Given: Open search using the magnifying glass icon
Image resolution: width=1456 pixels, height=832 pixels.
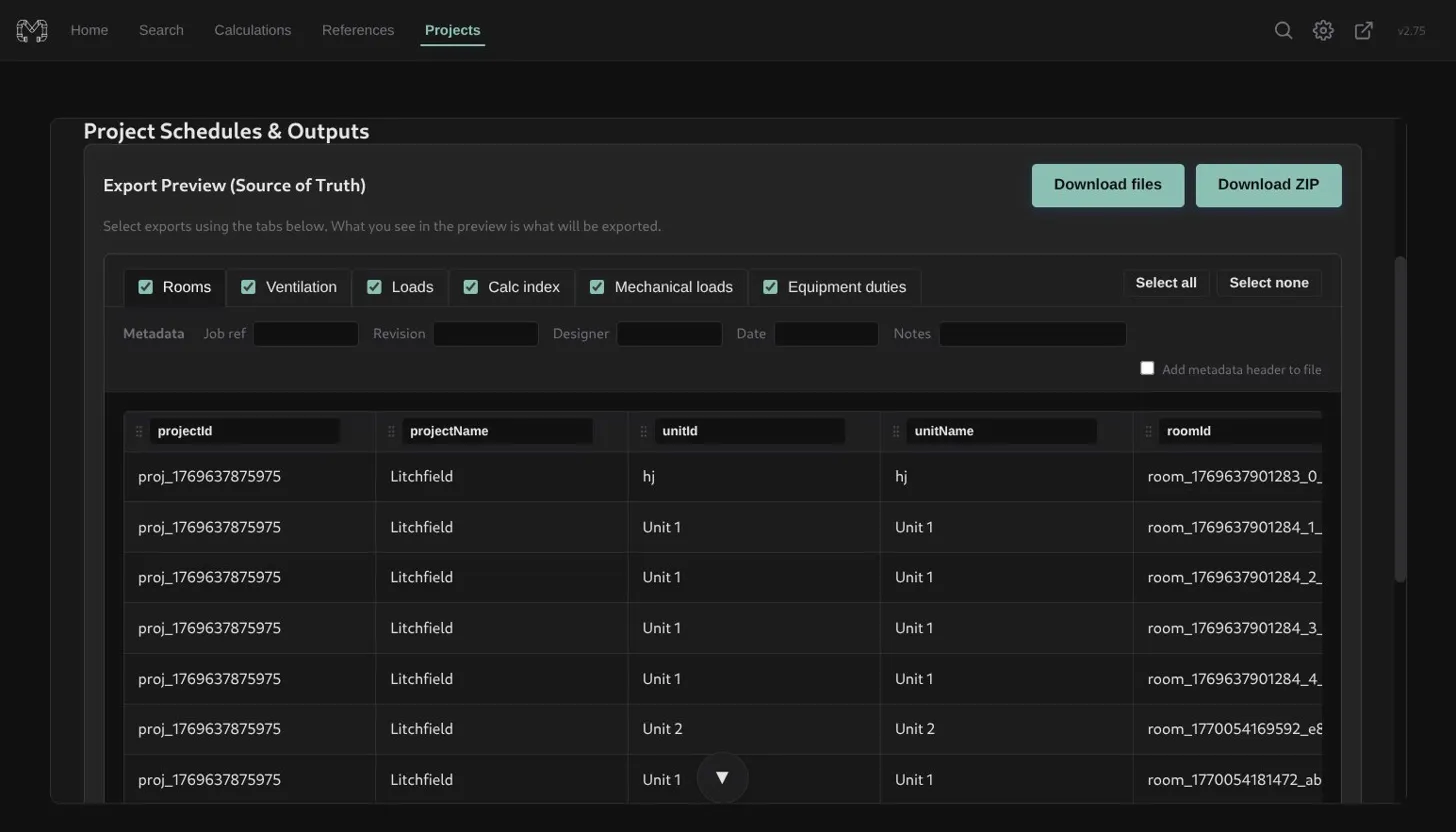Looking at the screenshot, I should click(1283, 30).
